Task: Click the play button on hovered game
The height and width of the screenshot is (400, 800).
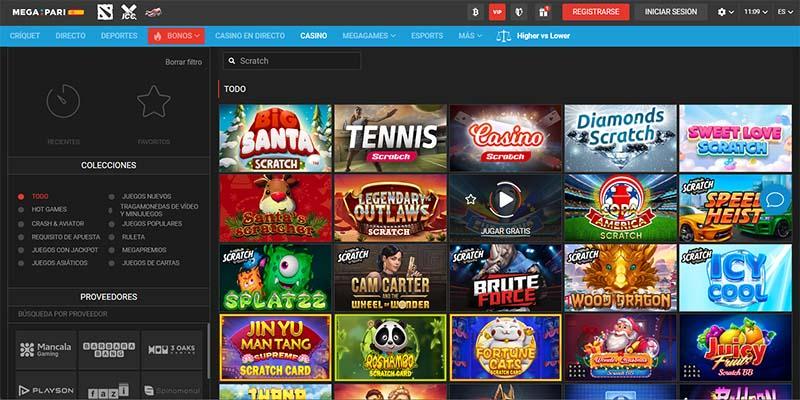Action: (x=506, y=199)
